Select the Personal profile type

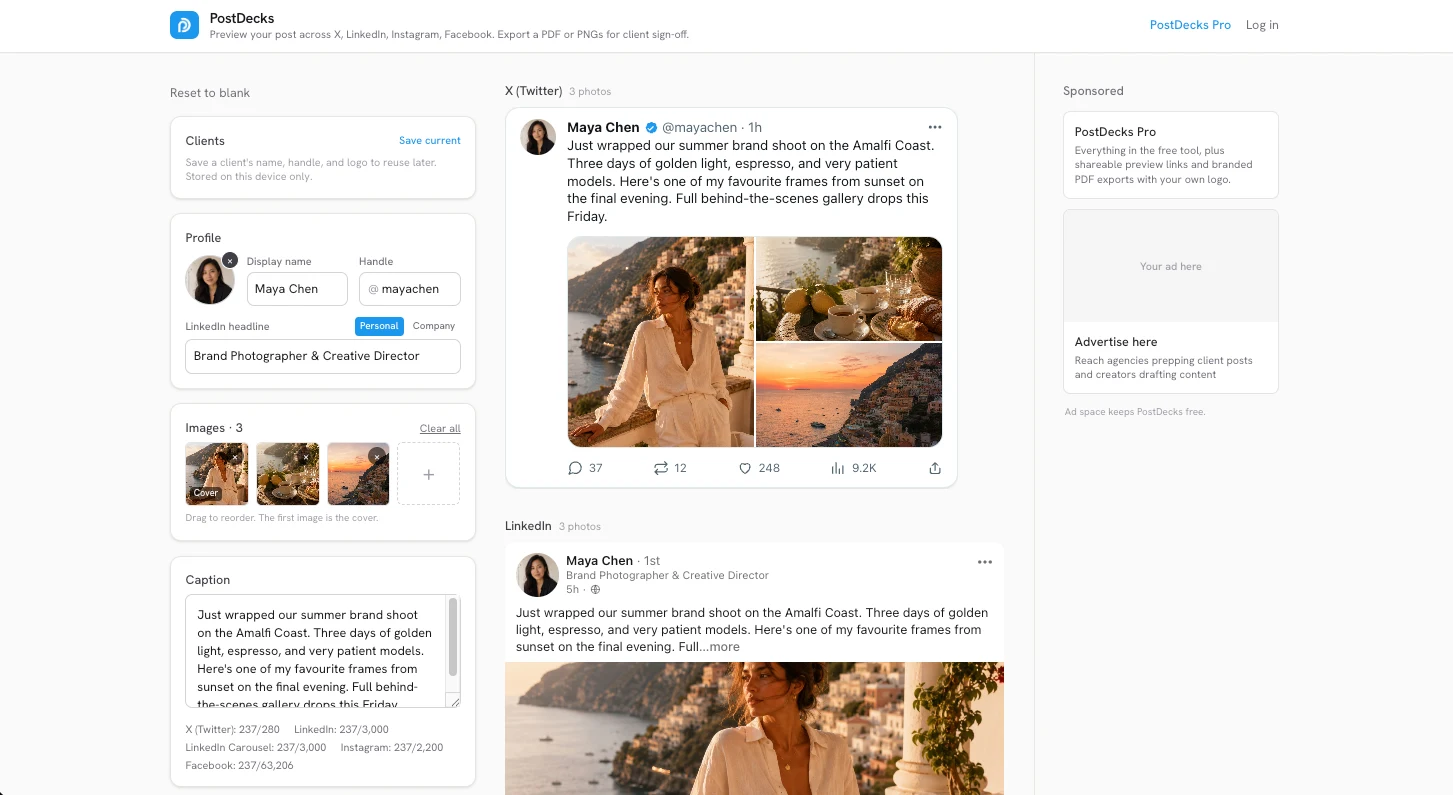380,326
